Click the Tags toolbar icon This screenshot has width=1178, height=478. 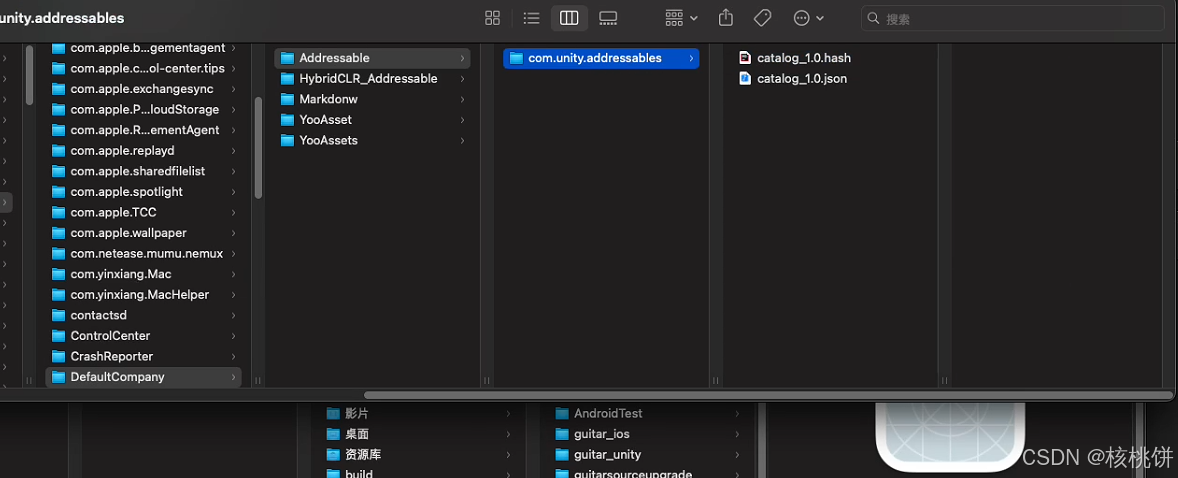(763, 18)
